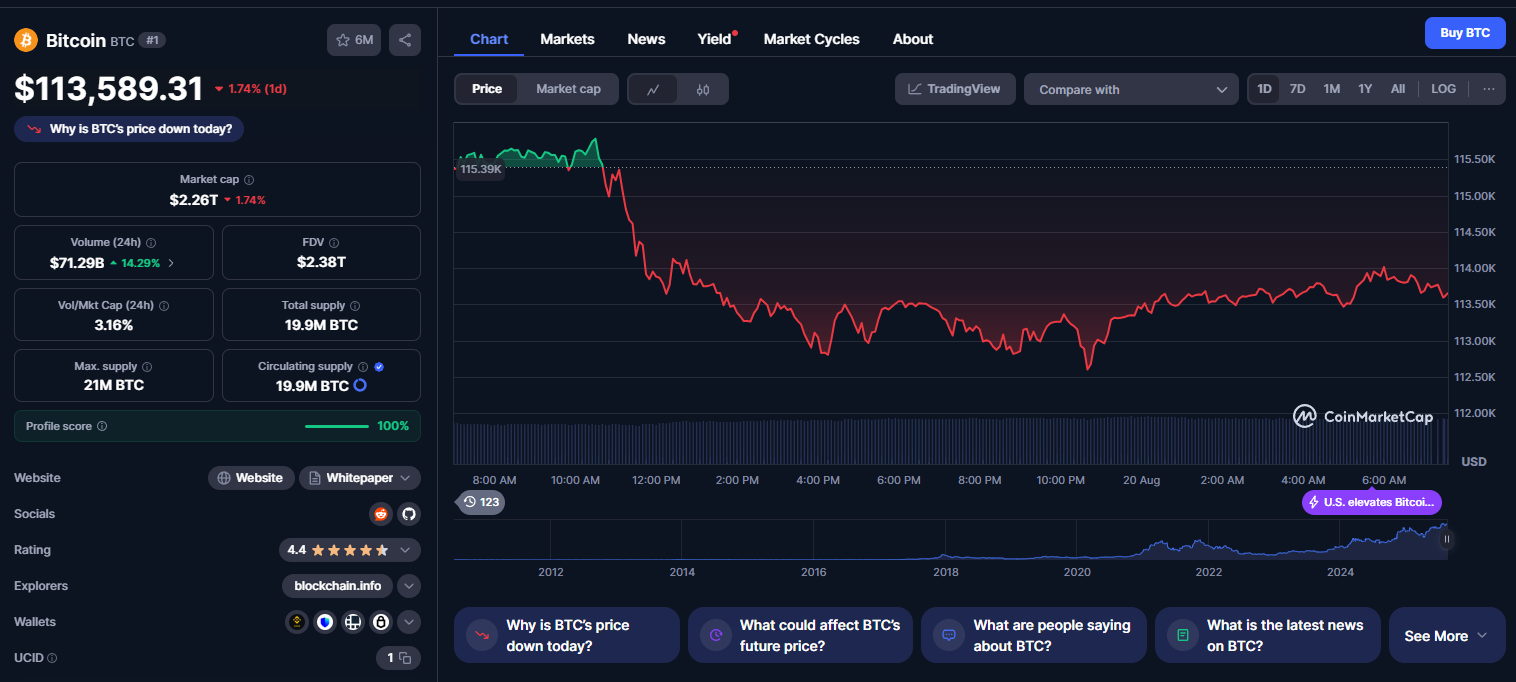Open the Yield tab
The width and height of the screenshot is (1516, 682).
click(714, 39)
